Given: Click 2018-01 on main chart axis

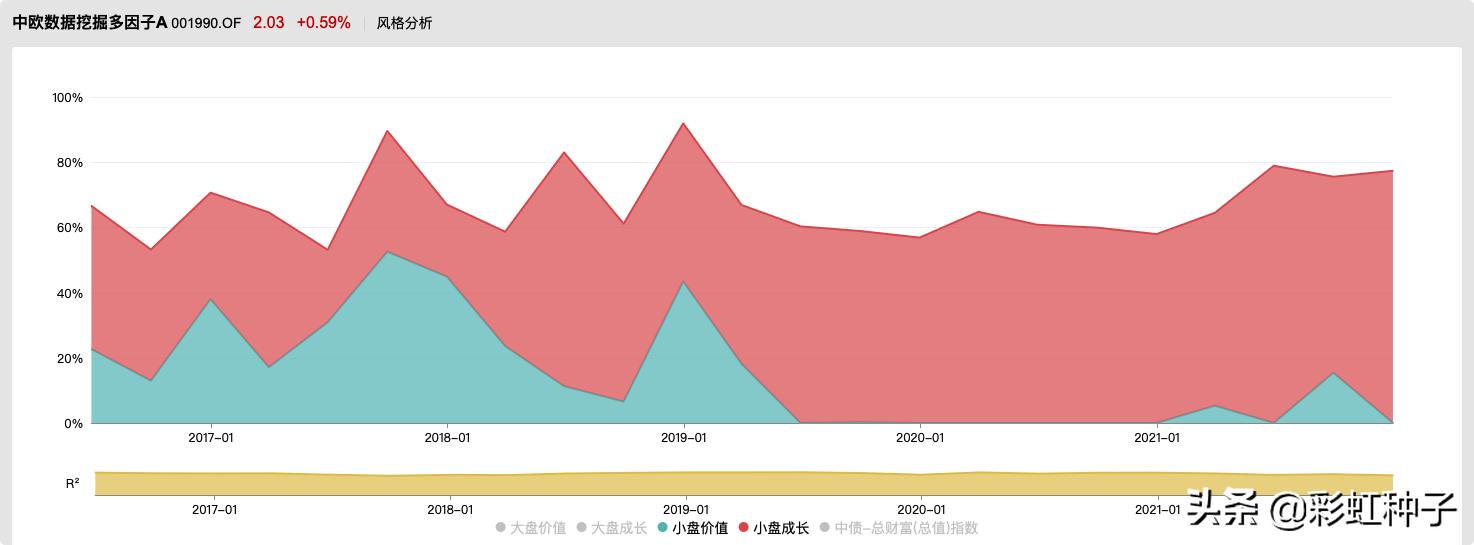Looking at the screenshot, I should click(x=447, y=438).
